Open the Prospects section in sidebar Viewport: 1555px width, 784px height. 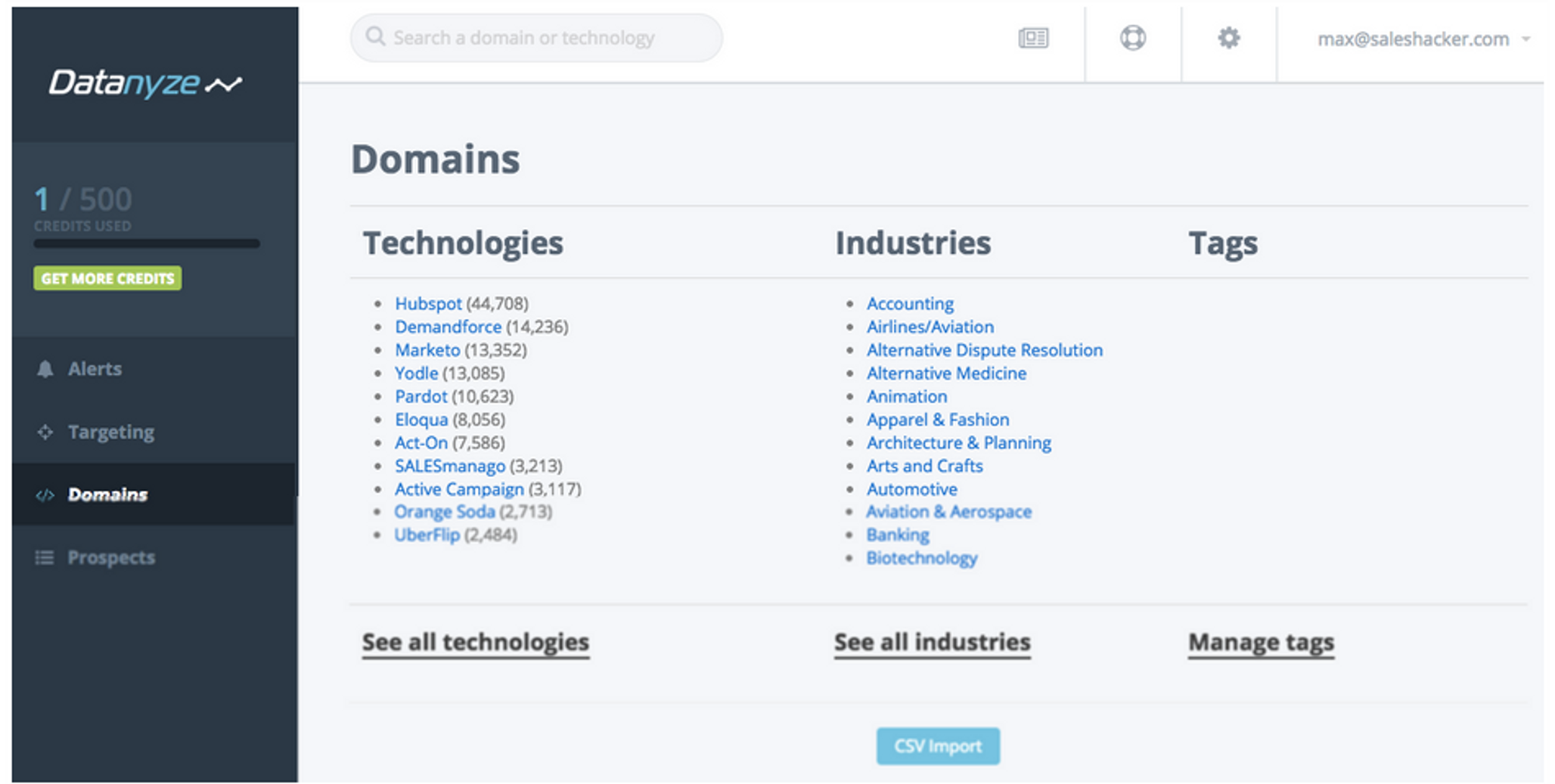tap(111, 558)
